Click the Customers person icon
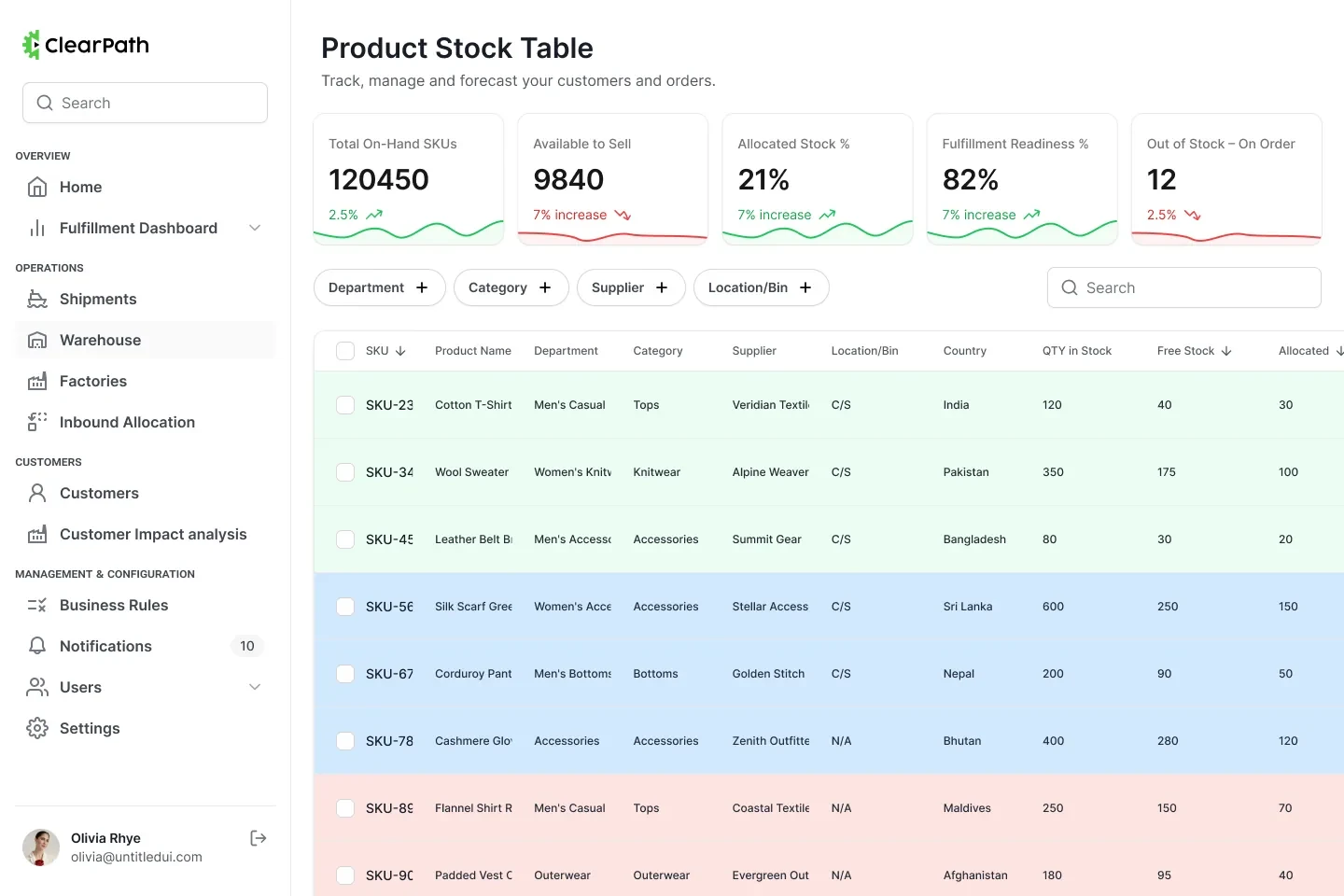 pyautogui.click(x=37, y=493)
